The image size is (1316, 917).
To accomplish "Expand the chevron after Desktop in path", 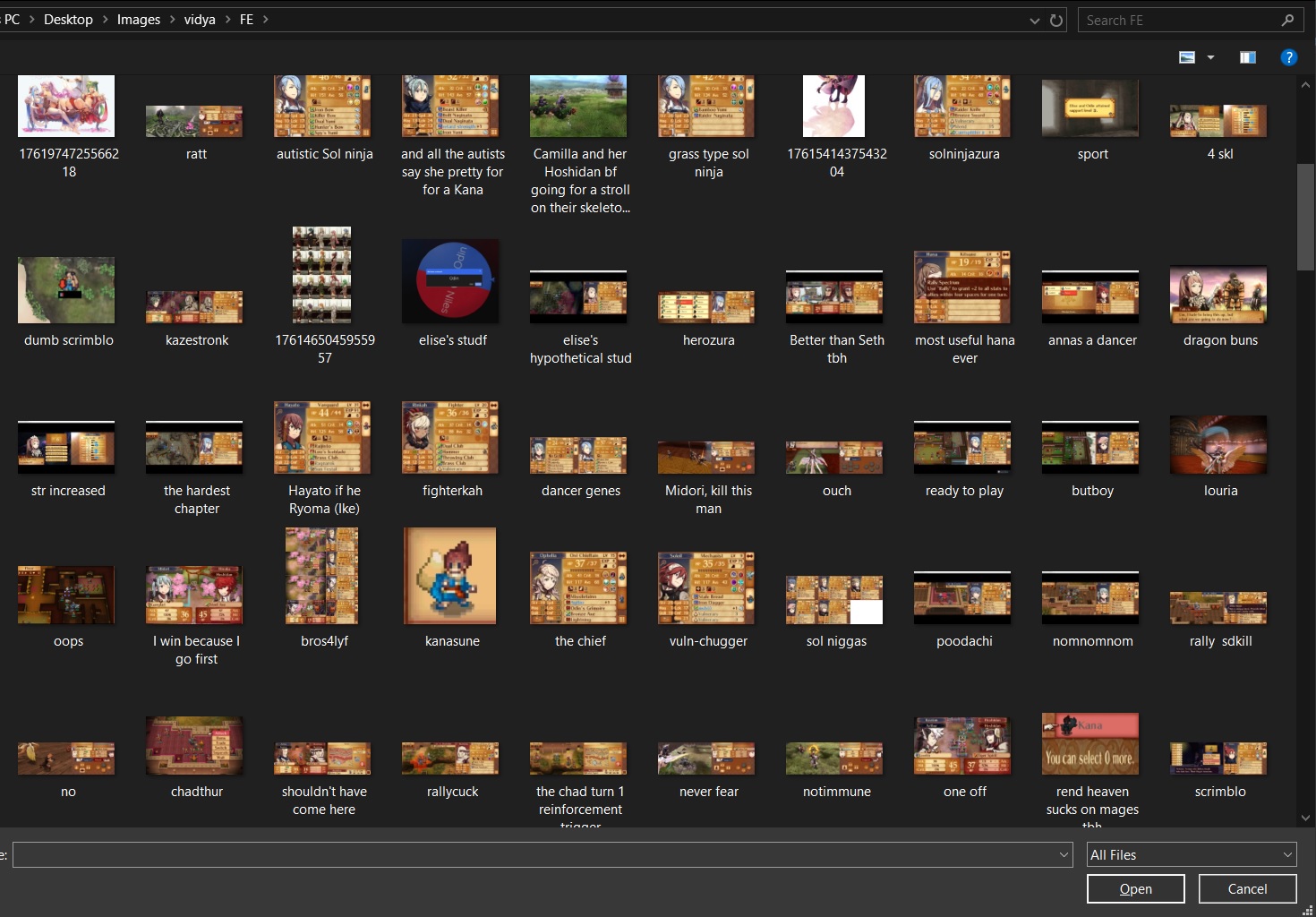I will point(105,20).
